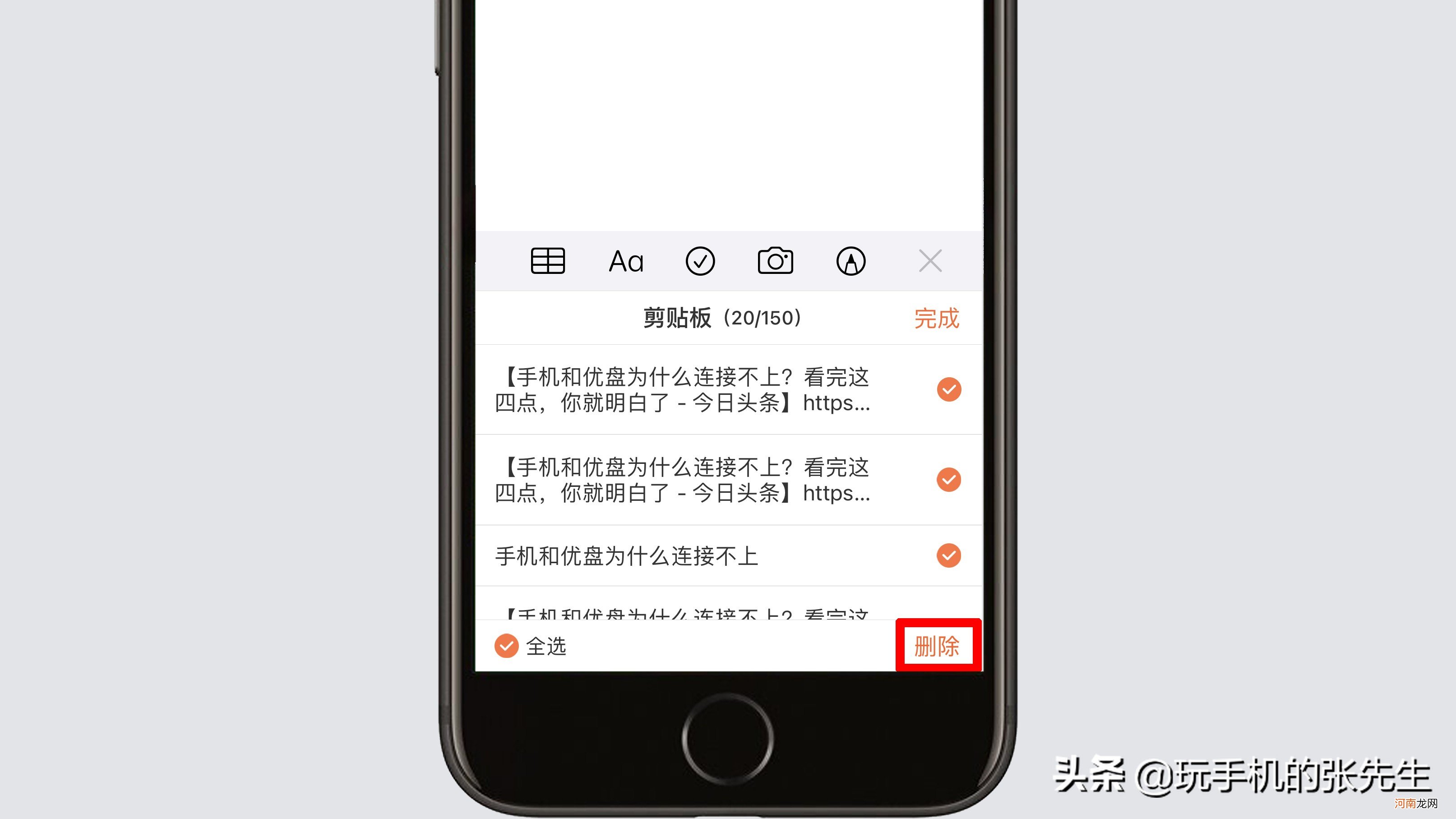1456x819 pixels.
Task: Open the font/text formatting tool
Action: tap(625, 261)
